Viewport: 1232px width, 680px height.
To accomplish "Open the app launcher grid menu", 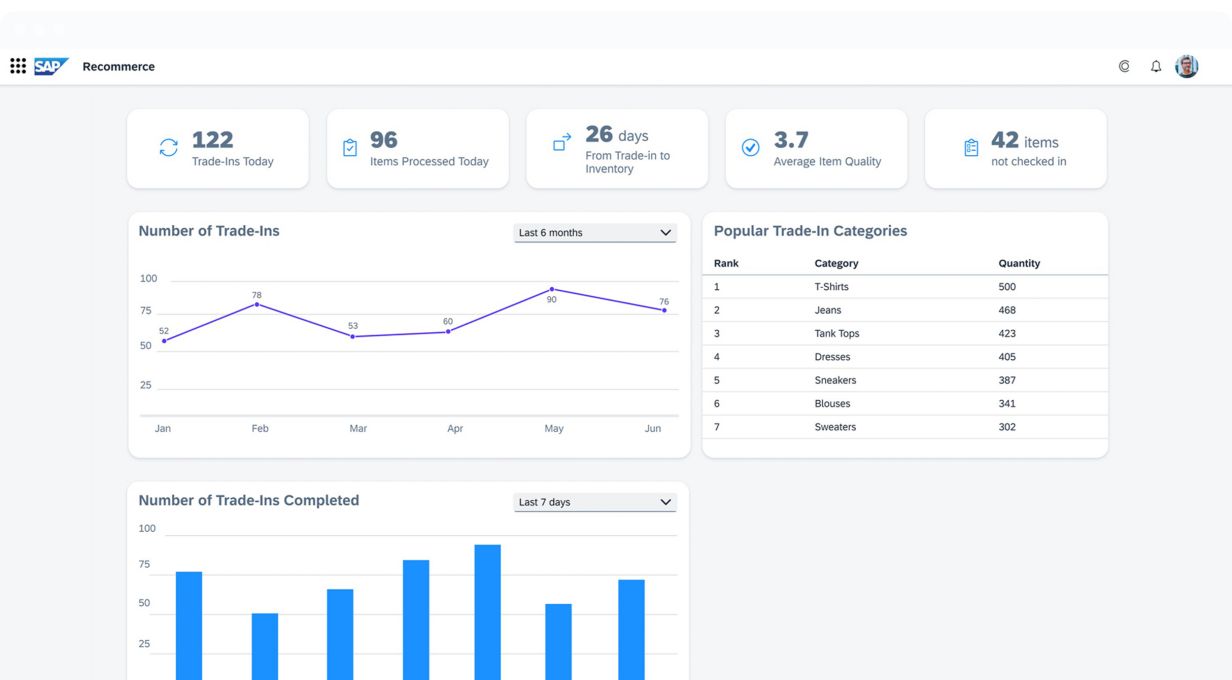I will pyautogui.click(x=18, y=66).
